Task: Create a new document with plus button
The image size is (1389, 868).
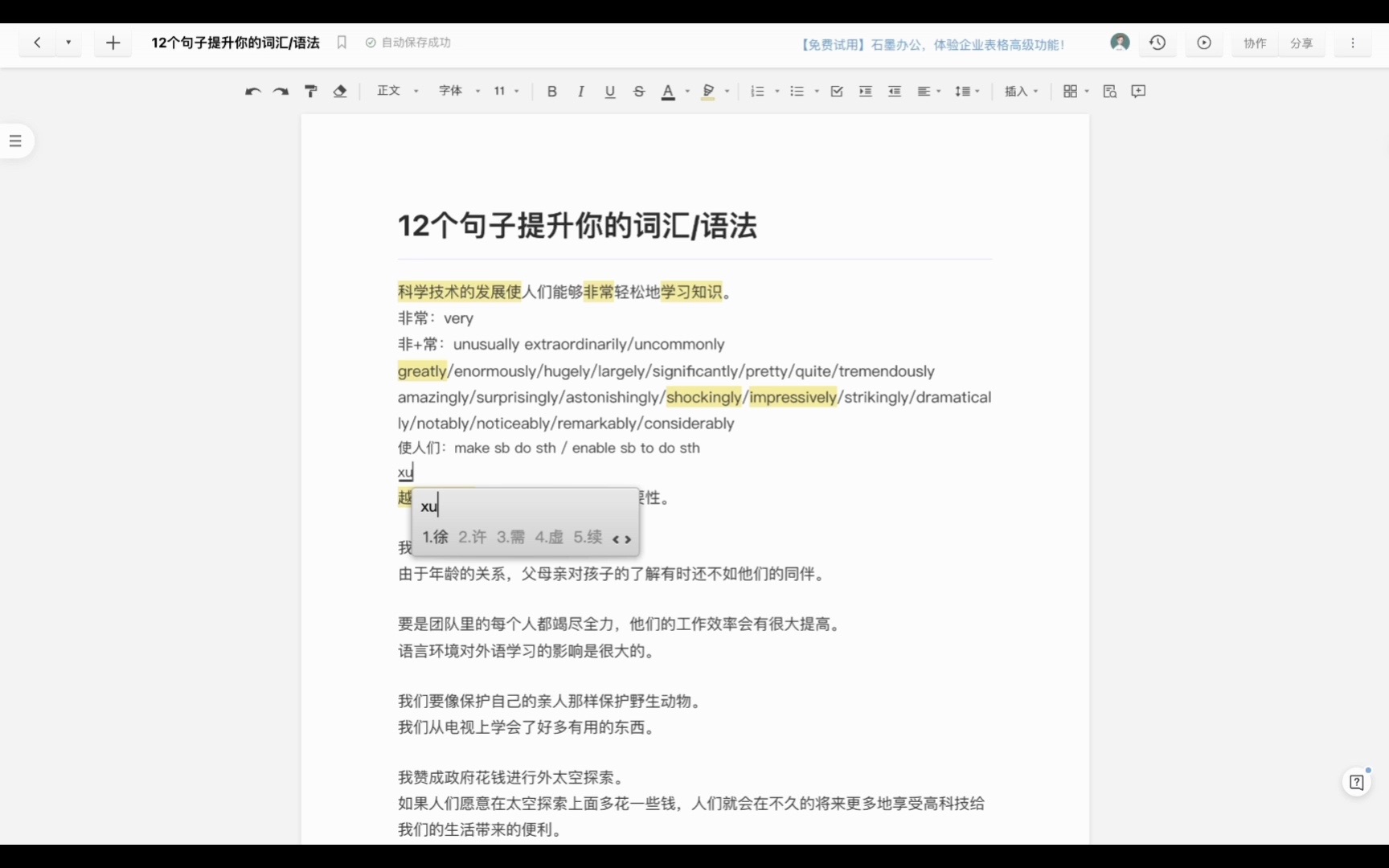Action: coord(113,43)
